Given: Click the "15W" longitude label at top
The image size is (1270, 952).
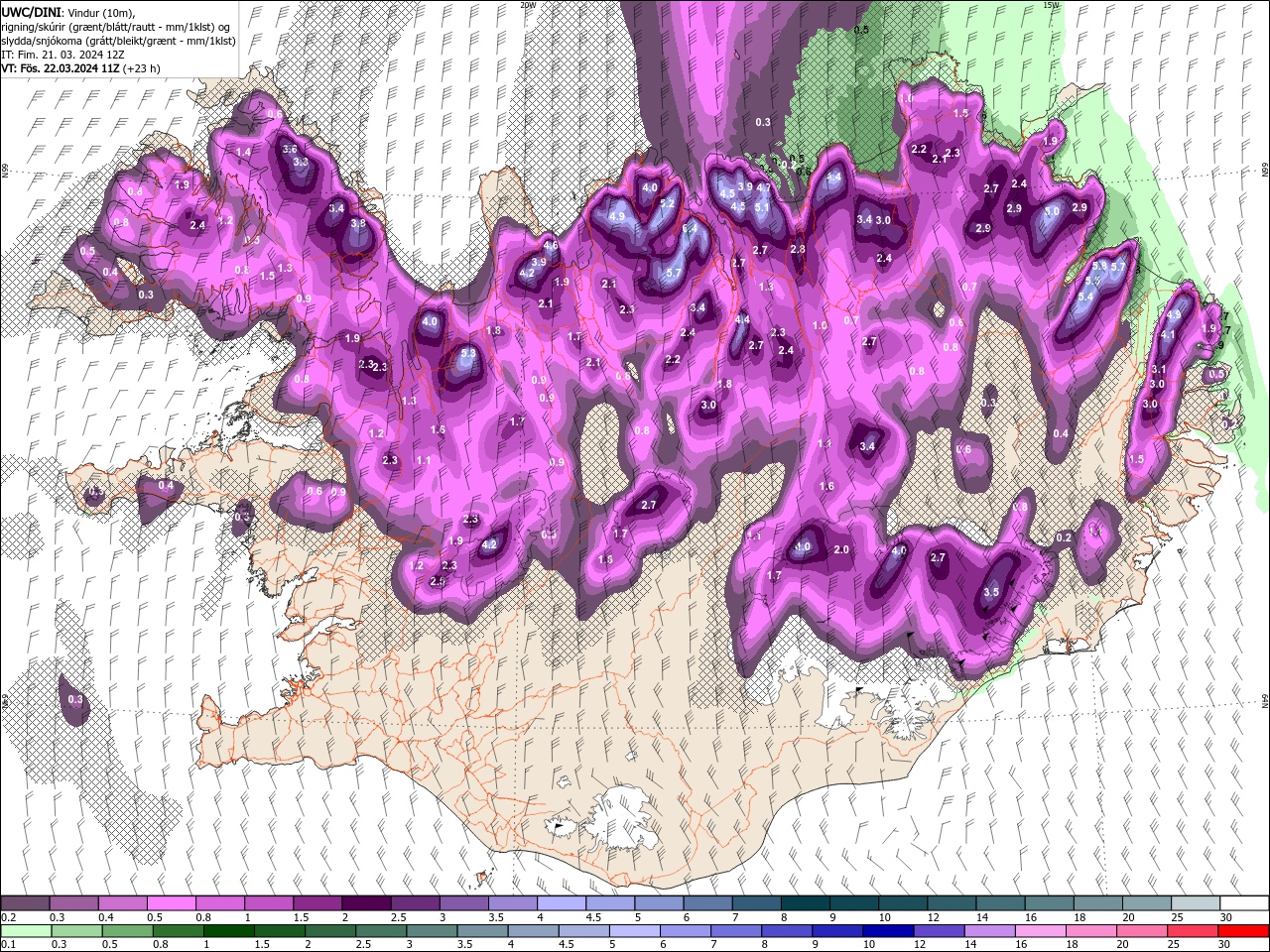Looking at the screenshot, I should tap(1052, 5).
